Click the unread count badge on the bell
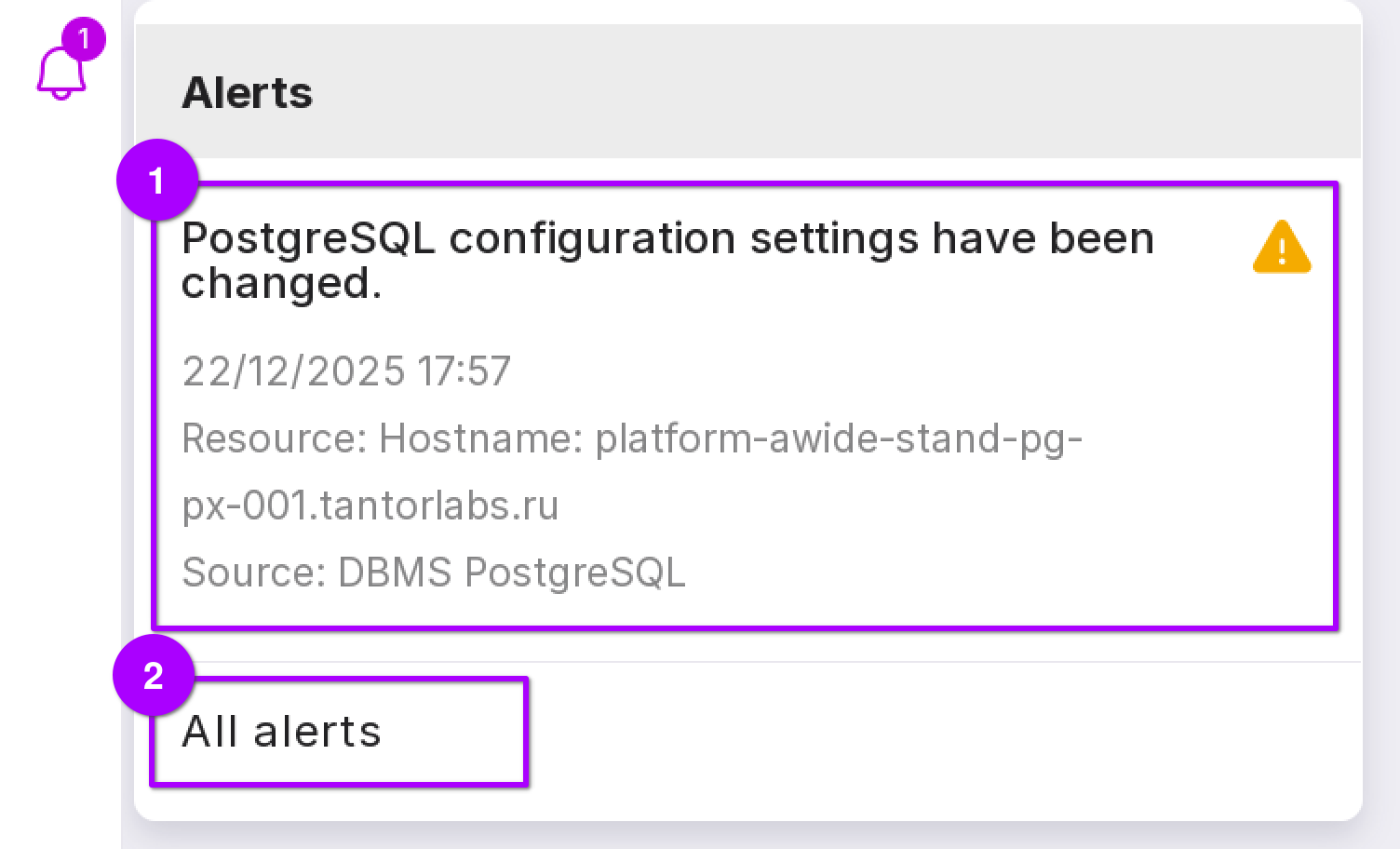This screenshot has width=1400, height=849. point(84,39)
